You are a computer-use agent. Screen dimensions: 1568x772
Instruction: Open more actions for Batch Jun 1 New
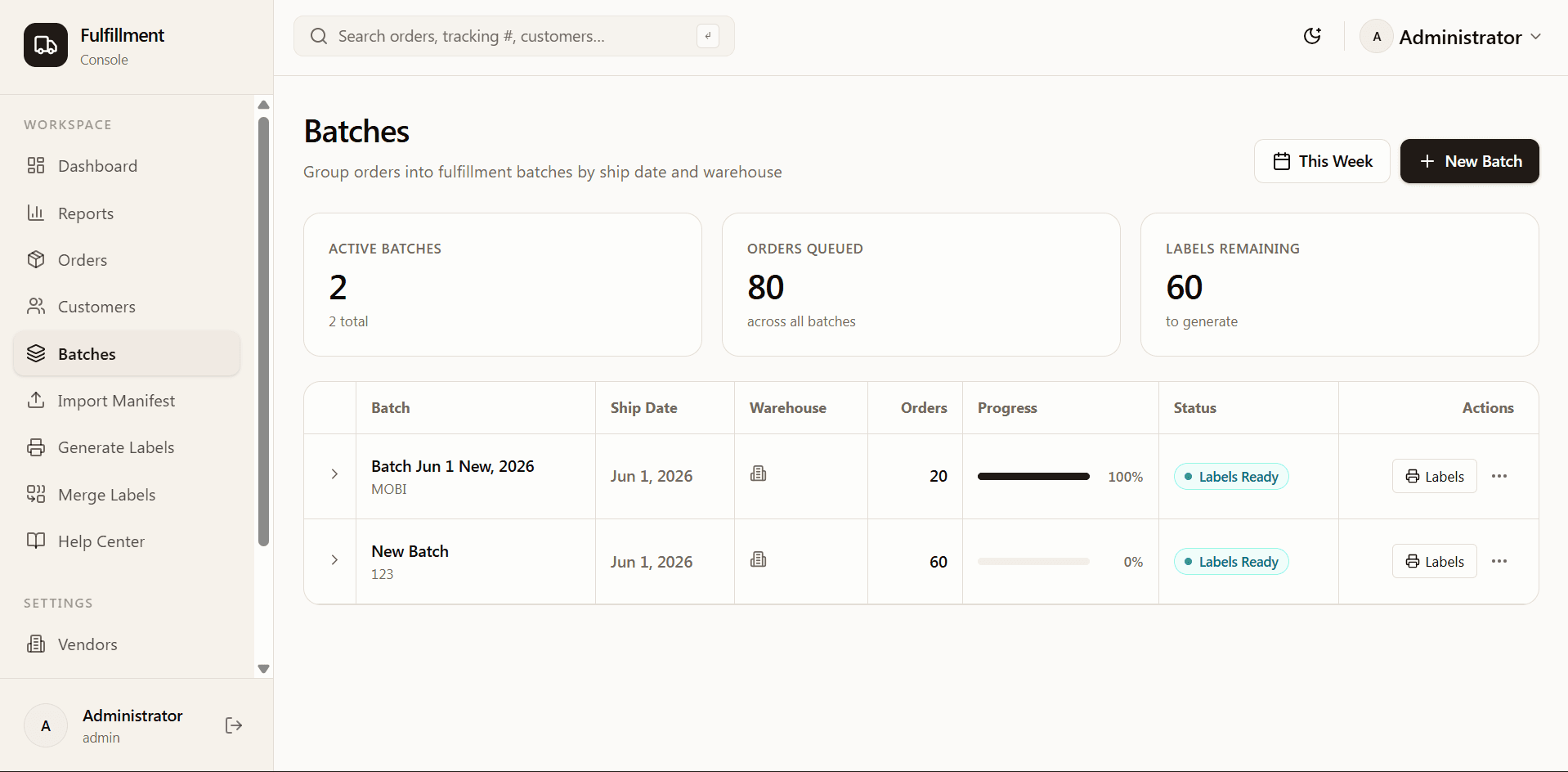pyautogui.click(x=1499, y=476)
